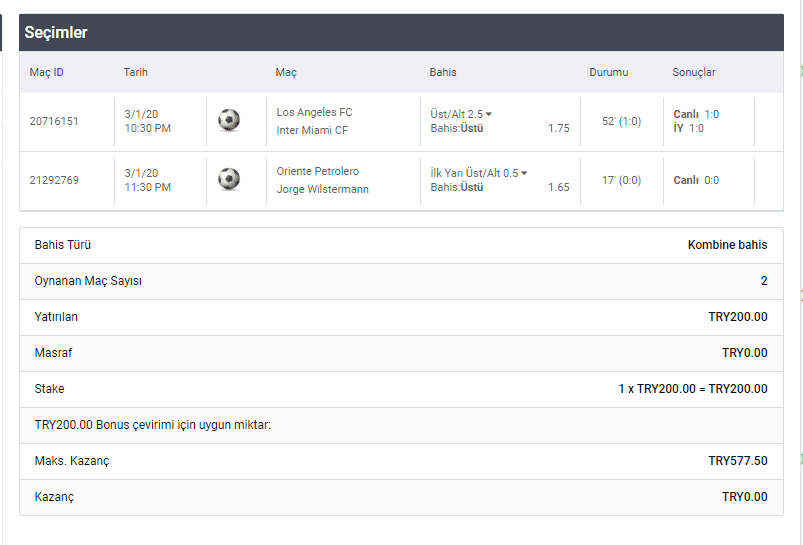Expand the Üst/Alt 2.5 bet dropdown arrow
The width and height of the screenshot is (803, 545).
coord(489,114)
